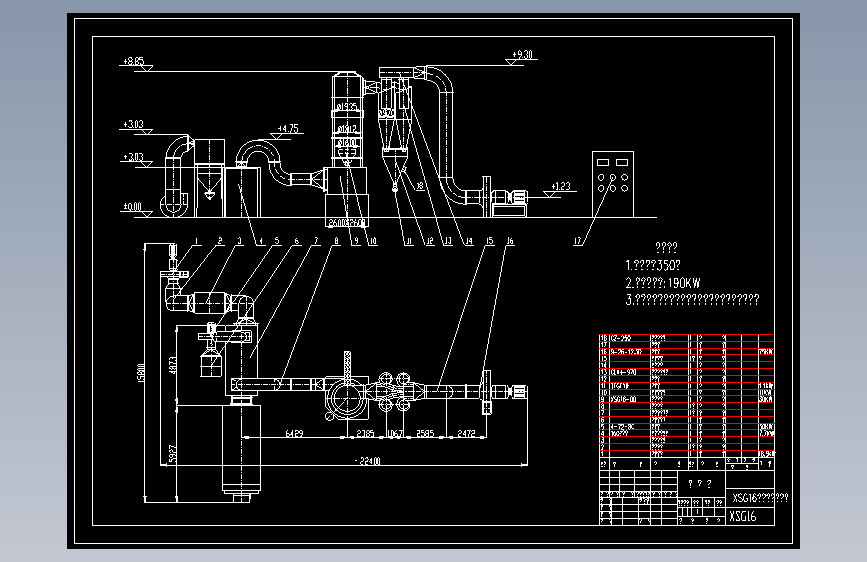Select leader callout number 12
The height and width of the screenshot is (562, 867).
point(430,241)
